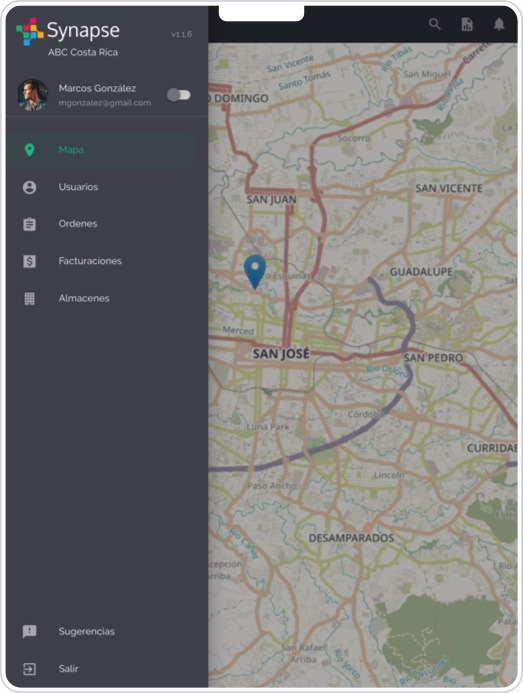Click the Almacenes building icon
This screenshot has height=693, width=523.
[30, 299]
